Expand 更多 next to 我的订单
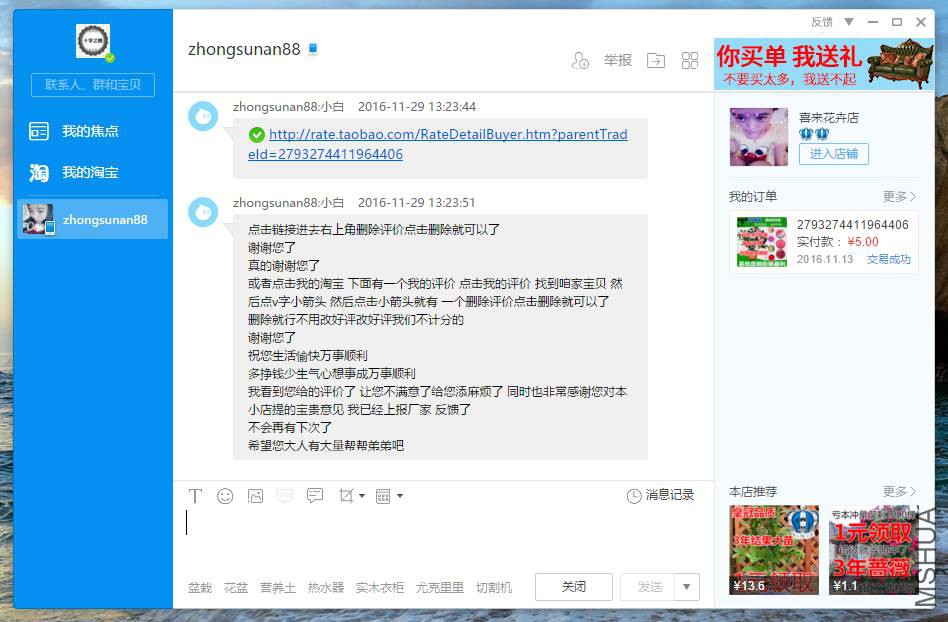 click(x=899, y=197)
